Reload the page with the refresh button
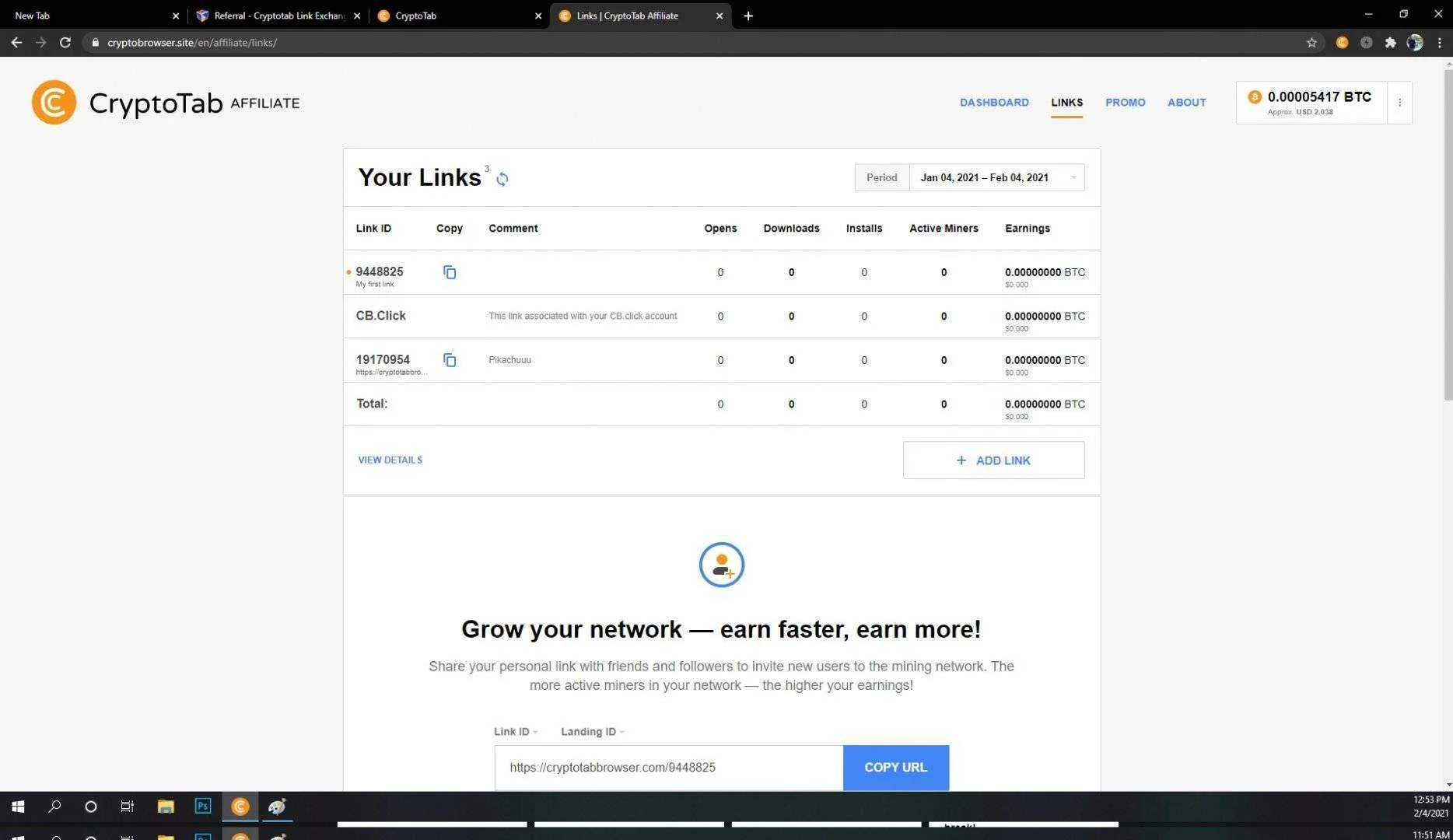 click(x=65, y=43)
